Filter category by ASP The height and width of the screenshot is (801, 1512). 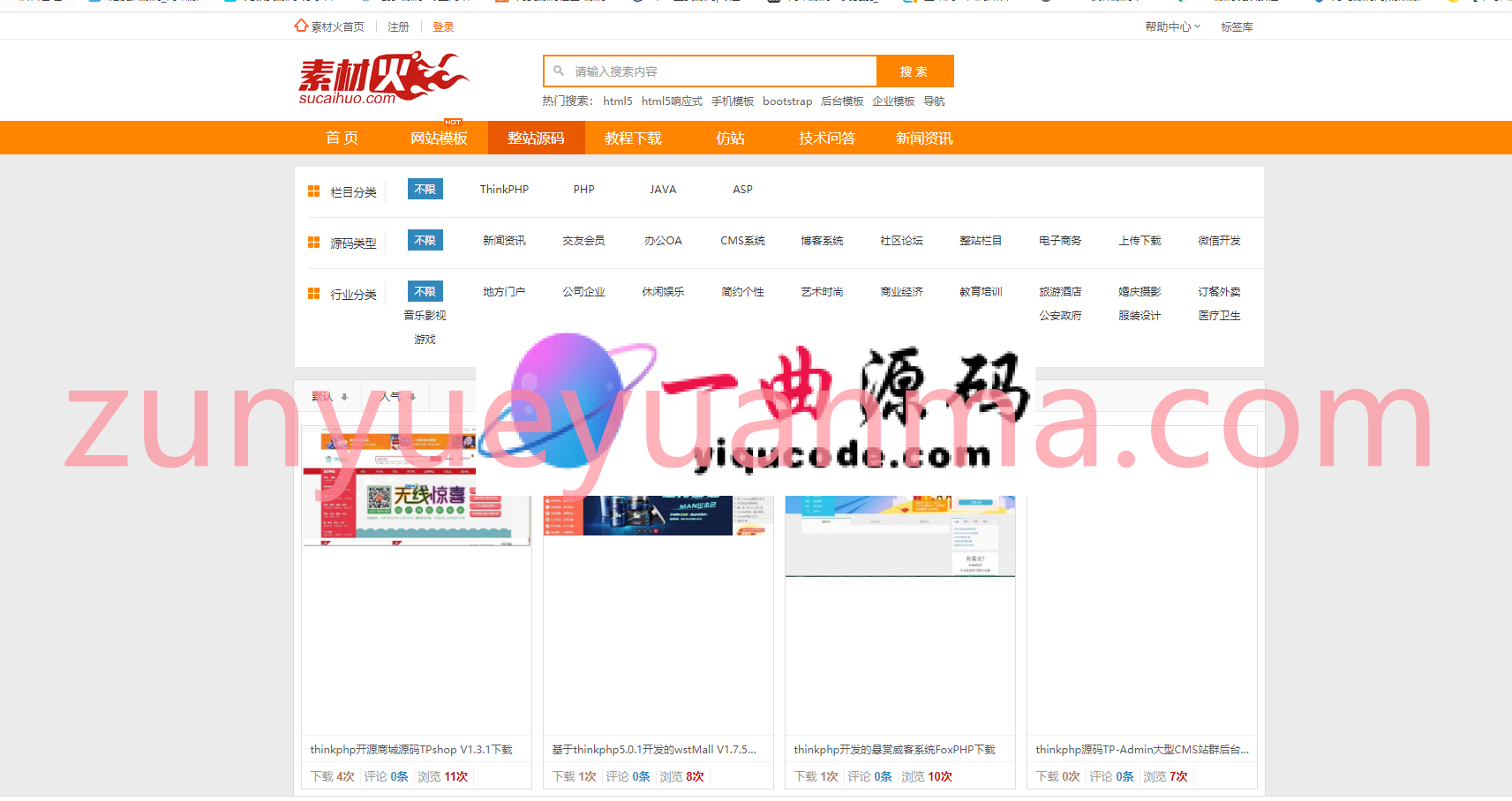[742, 189]
